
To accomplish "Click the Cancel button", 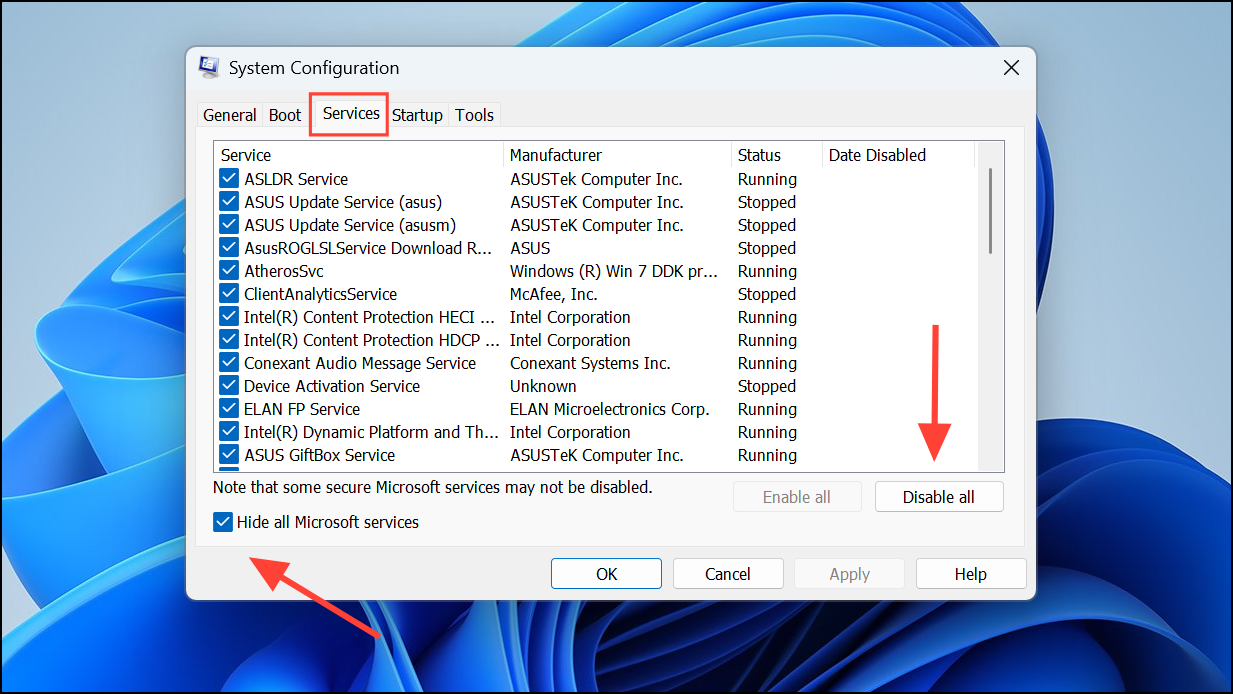I will coord(727,573).
